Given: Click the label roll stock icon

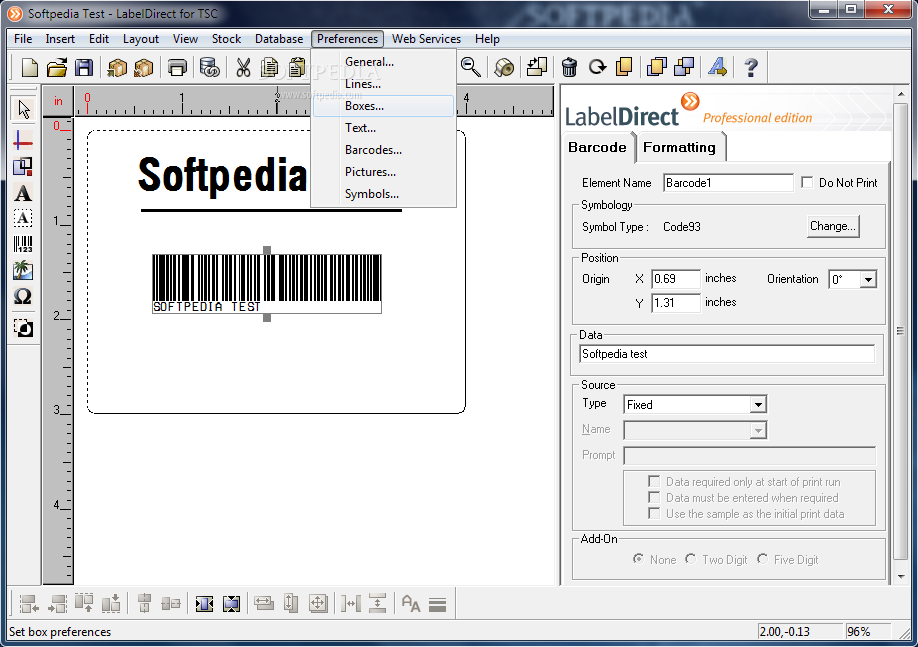Looking at the screenshot, I should click(503, 67).
